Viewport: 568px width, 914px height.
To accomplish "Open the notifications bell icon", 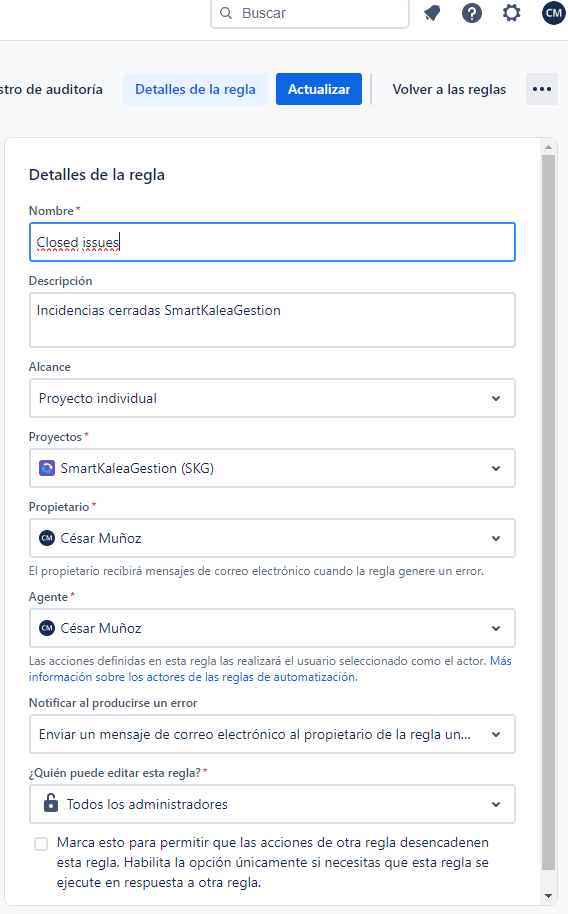I will point(432,13).
